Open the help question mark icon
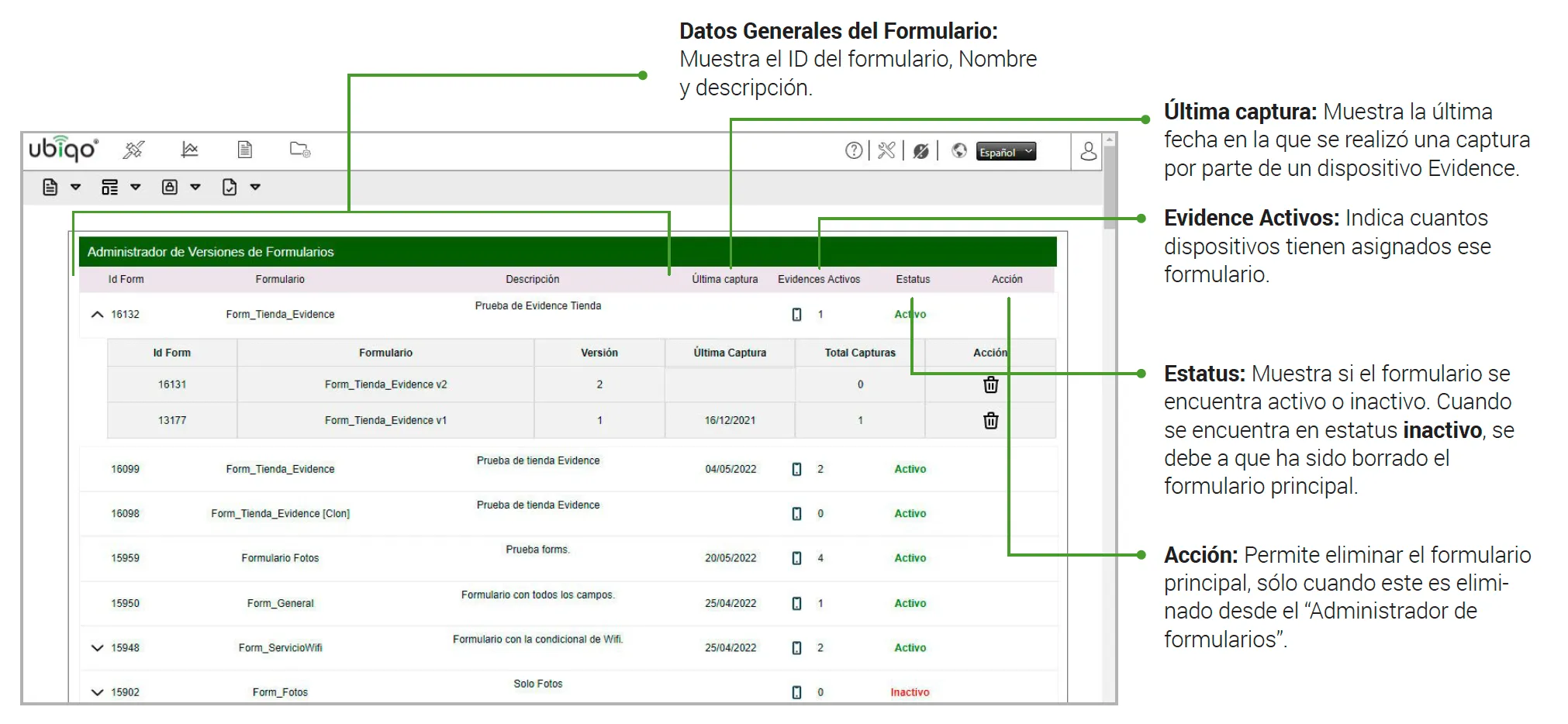 pyautogui.click(x=854, y=150)
